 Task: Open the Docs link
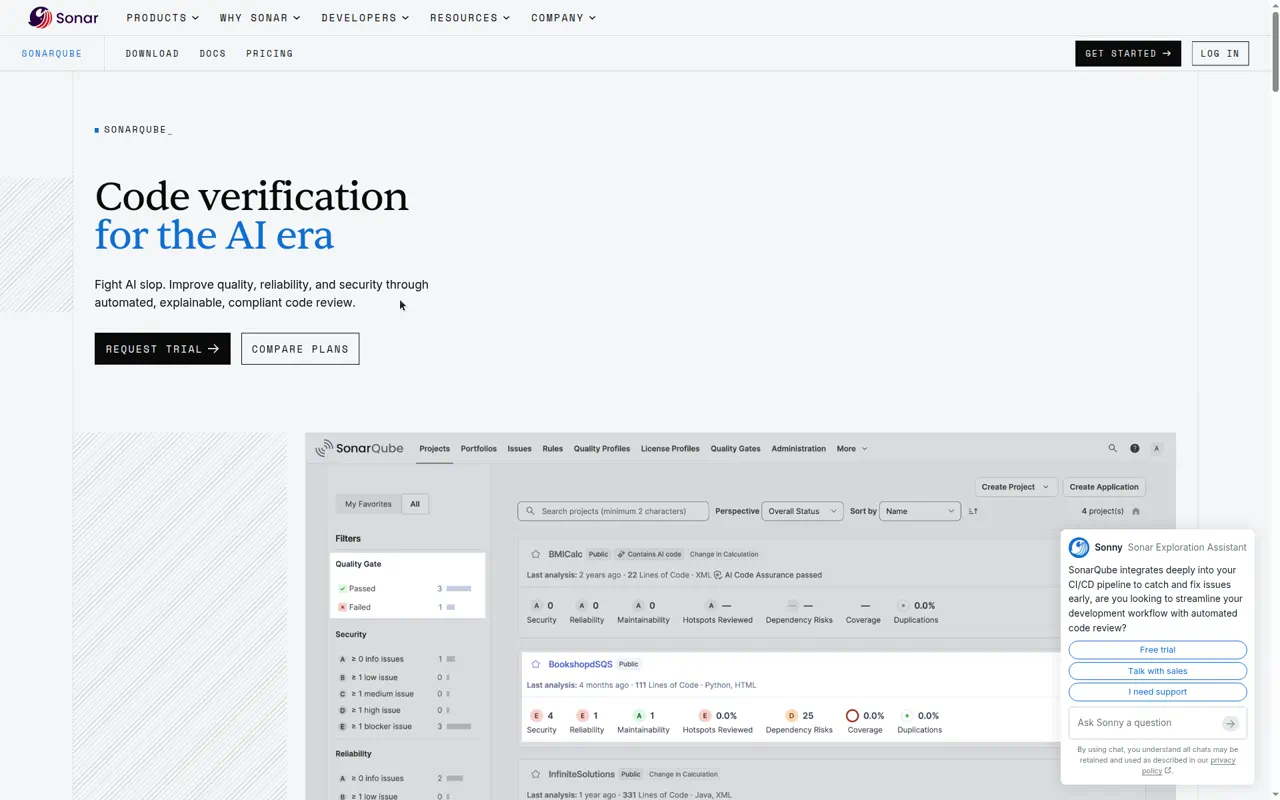[x=213, y=53]
